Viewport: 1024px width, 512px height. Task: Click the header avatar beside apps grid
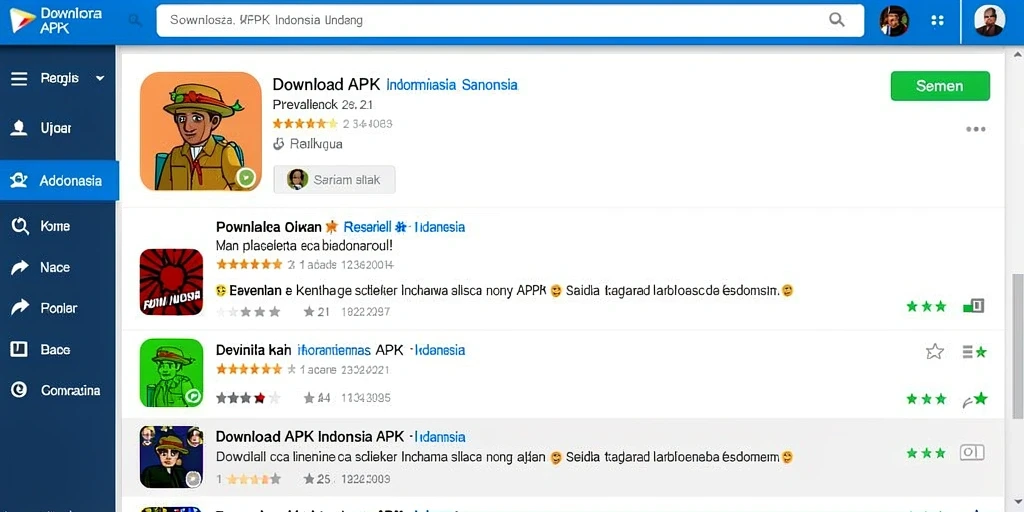[x=894, y=21]
